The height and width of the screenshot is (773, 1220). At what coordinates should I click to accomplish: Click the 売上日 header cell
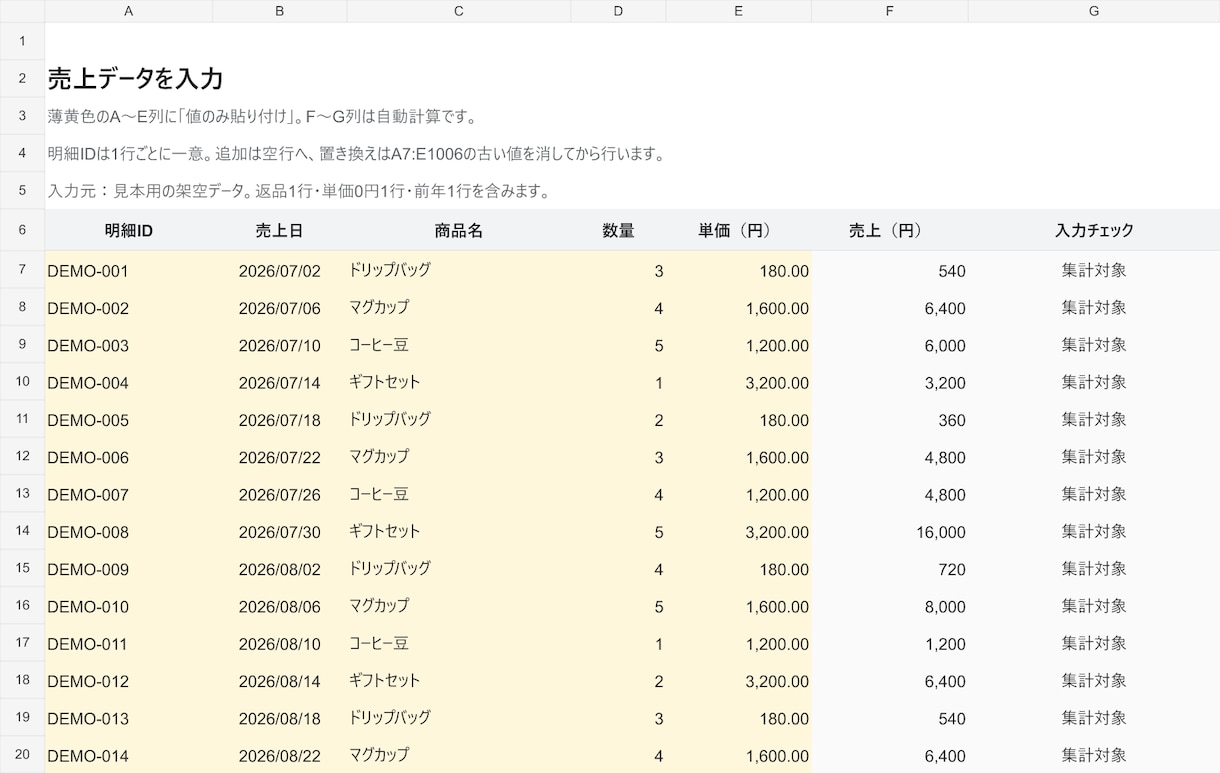[280, 231]
